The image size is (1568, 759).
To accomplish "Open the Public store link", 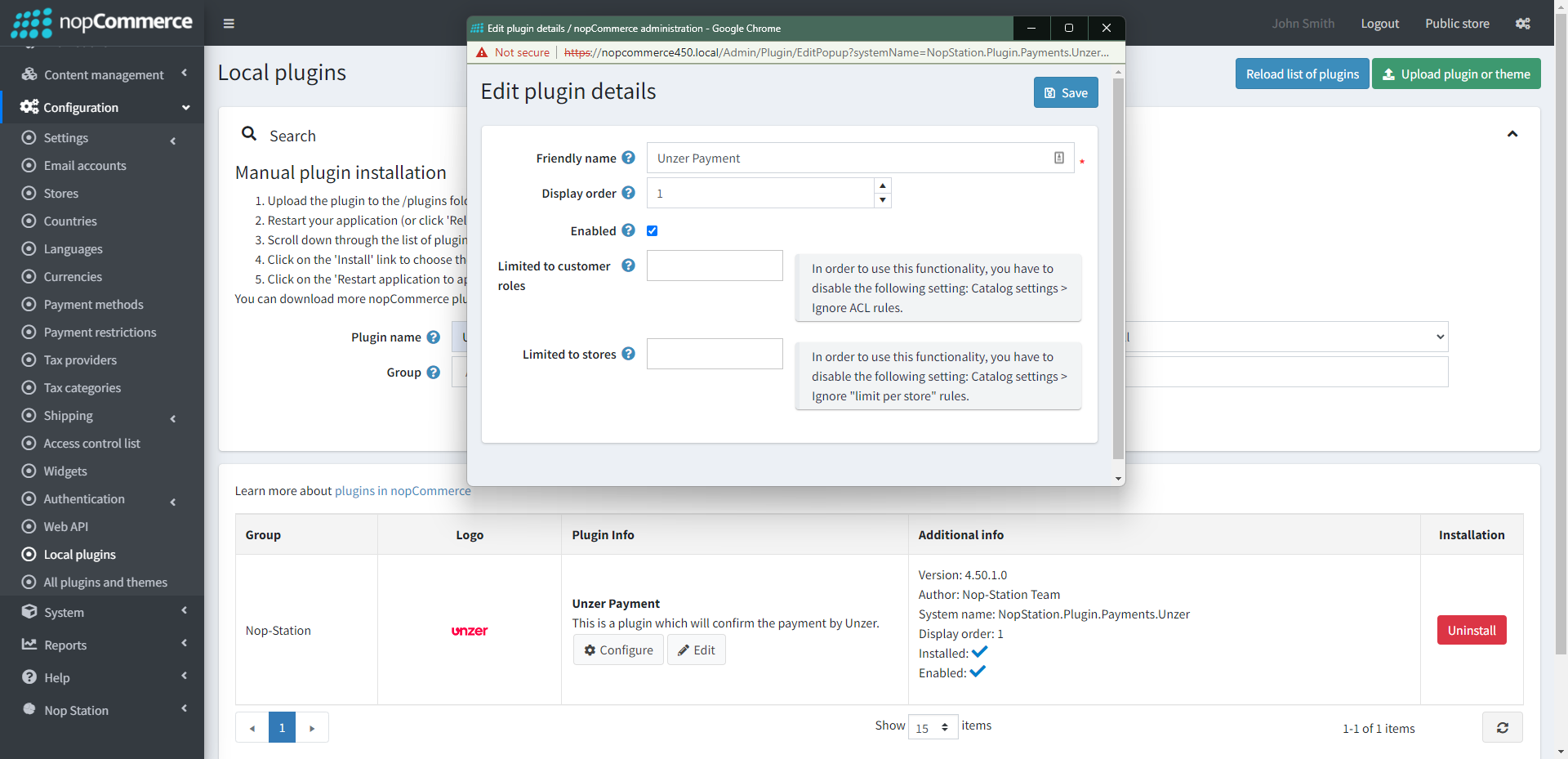I will (x=1457, y=24).
